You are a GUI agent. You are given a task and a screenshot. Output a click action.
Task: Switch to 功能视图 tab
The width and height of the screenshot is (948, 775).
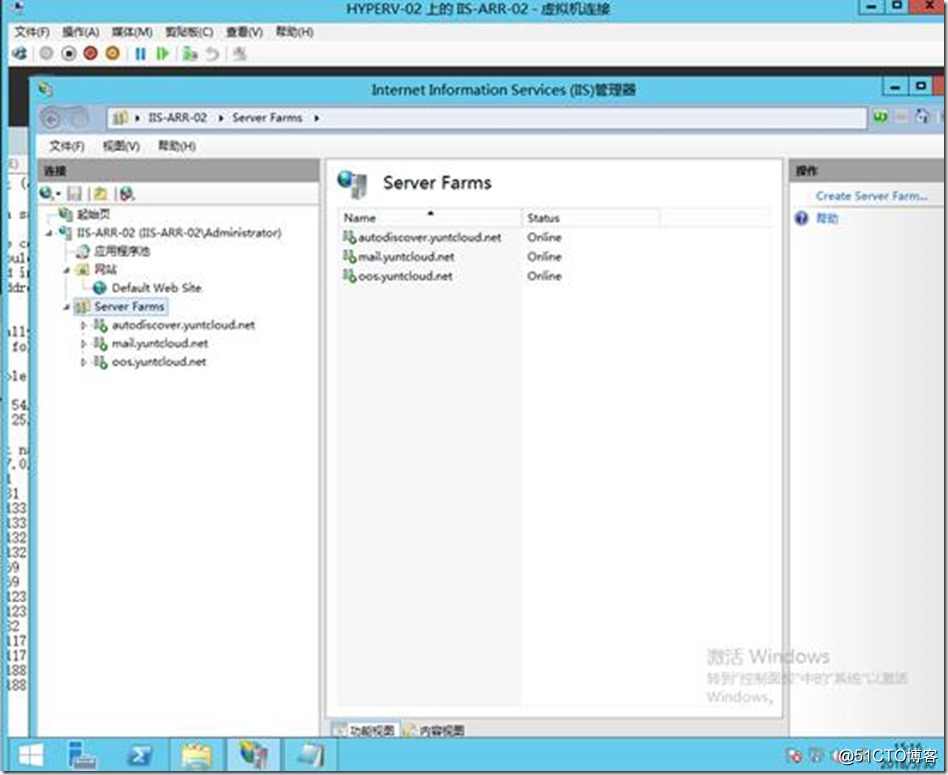click(x=365, y=730)
